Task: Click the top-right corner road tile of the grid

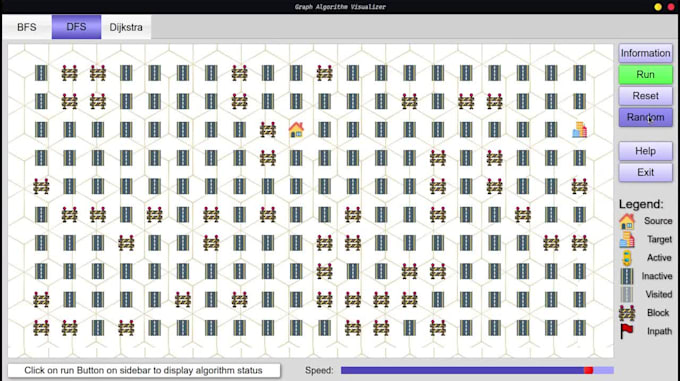Action: pos(579,73)
